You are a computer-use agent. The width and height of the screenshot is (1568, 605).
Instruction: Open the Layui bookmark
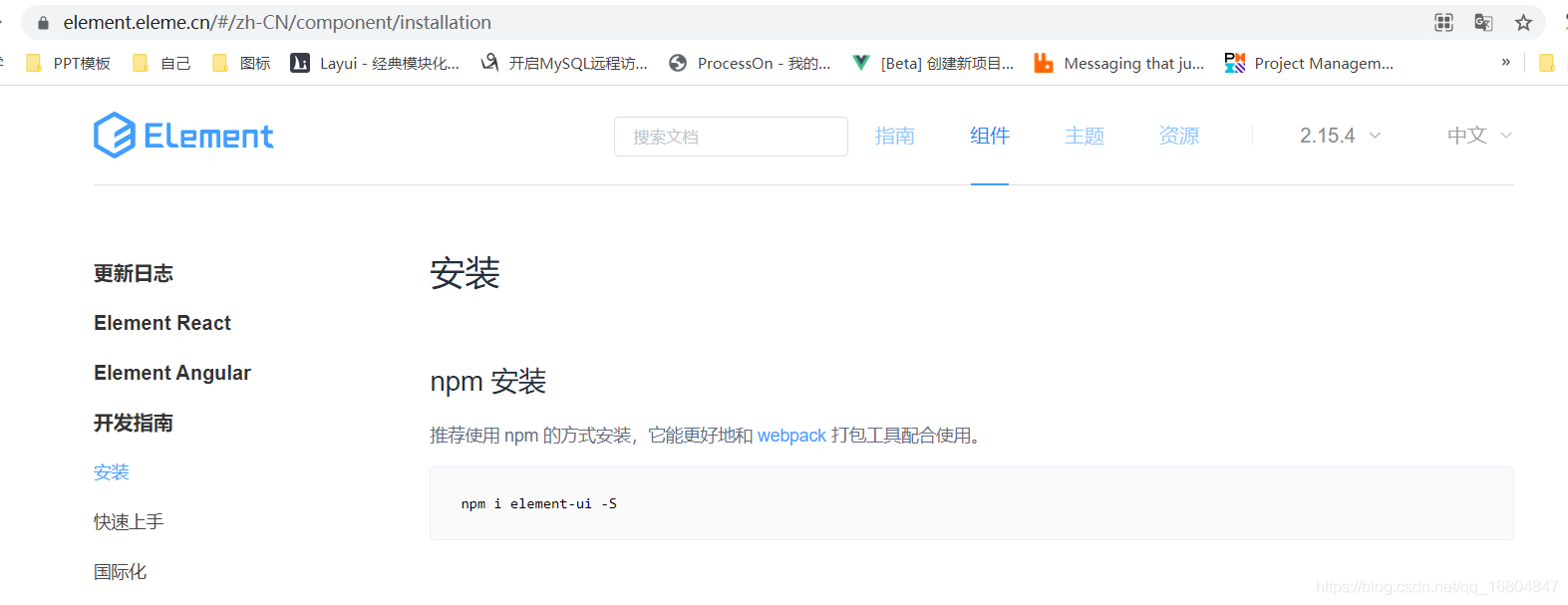375,63
